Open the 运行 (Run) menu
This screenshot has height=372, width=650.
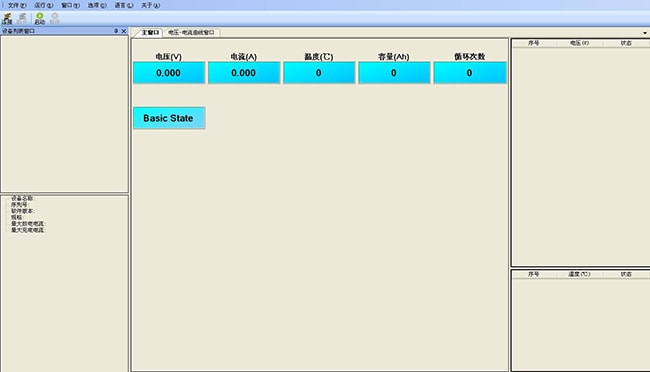(44, 5)
